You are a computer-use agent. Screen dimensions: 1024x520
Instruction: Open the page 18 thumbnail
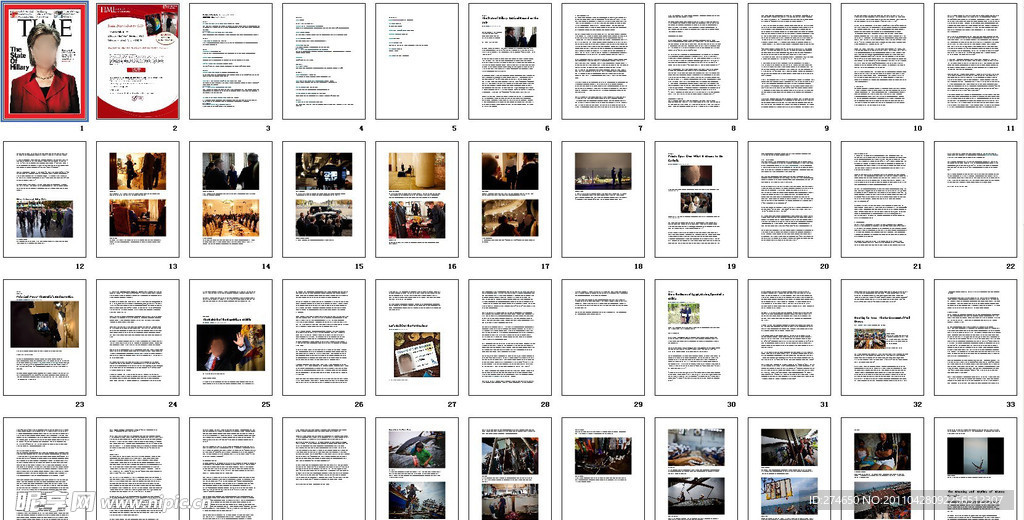pos(603,199)
